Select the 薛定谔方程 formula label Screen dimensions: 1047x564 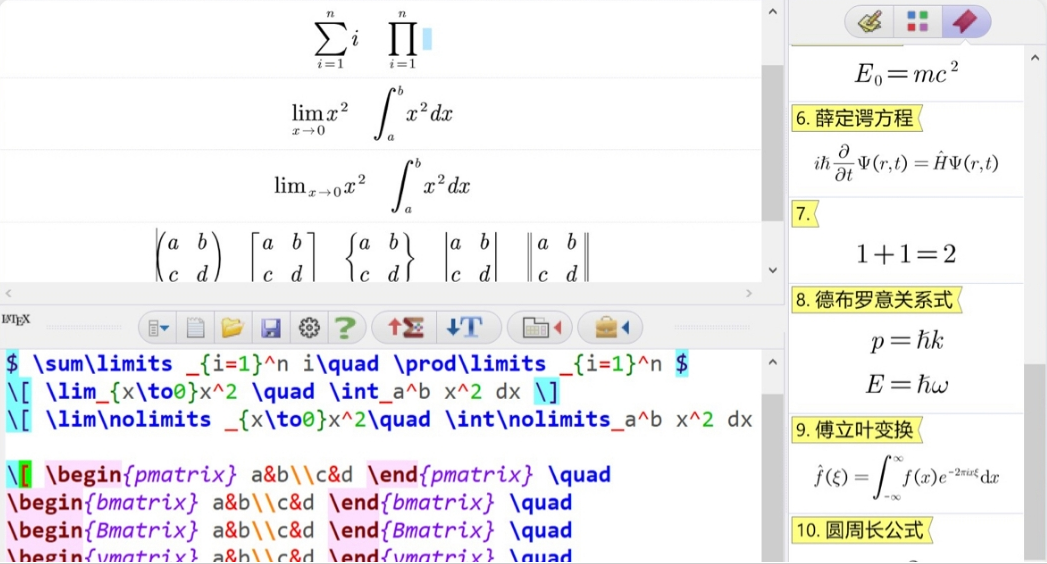click(x=855, y=118)
